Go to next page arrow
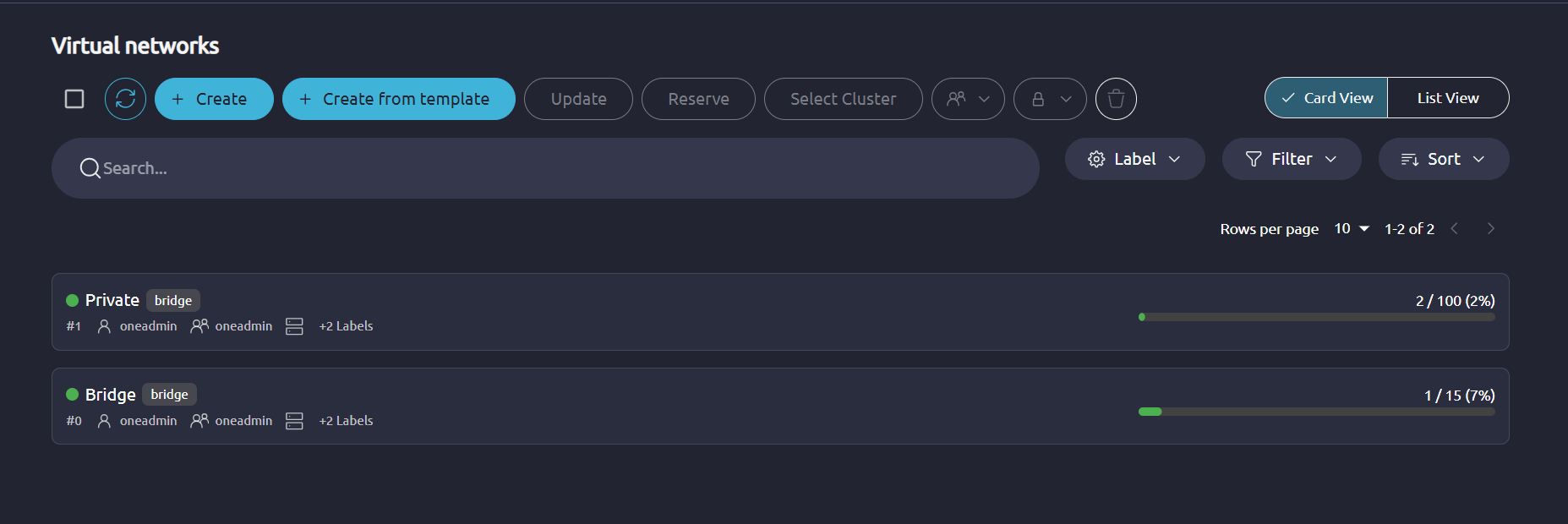 [1490, 229]
